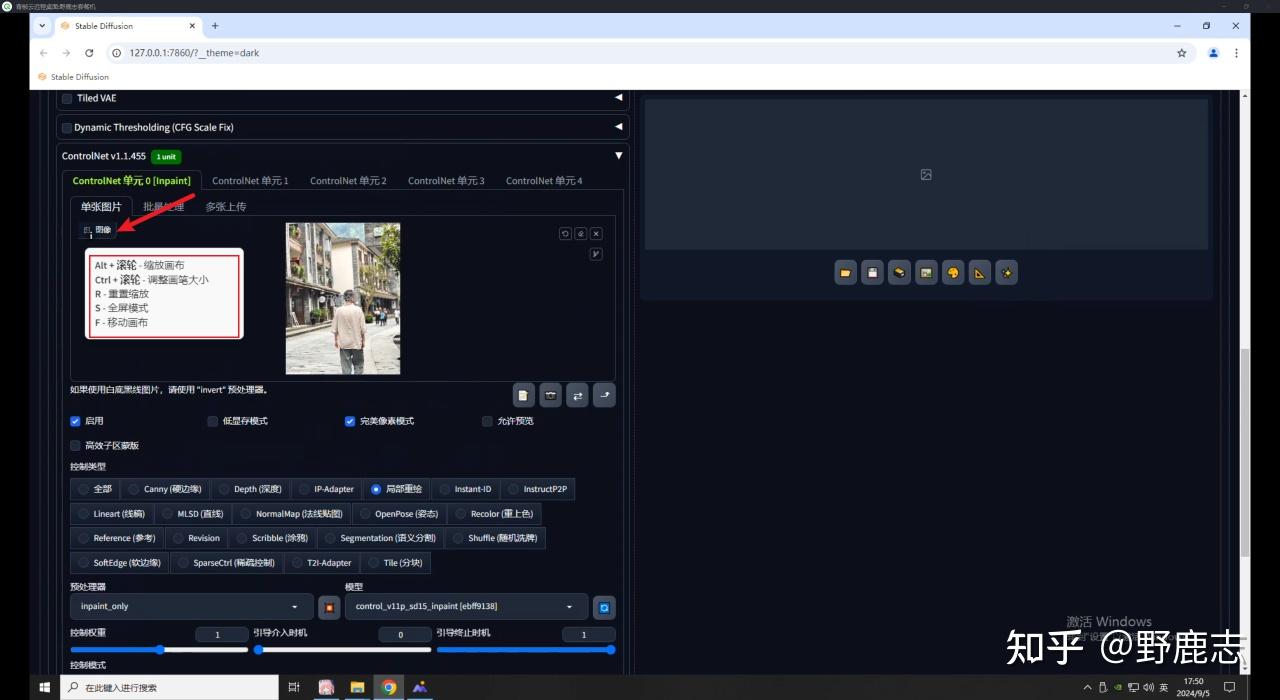The width and height of the screenshot is (1280, 700).
Task: Open the inpaint_only preprocessor dropdown
Action: [x=190, y=607]
